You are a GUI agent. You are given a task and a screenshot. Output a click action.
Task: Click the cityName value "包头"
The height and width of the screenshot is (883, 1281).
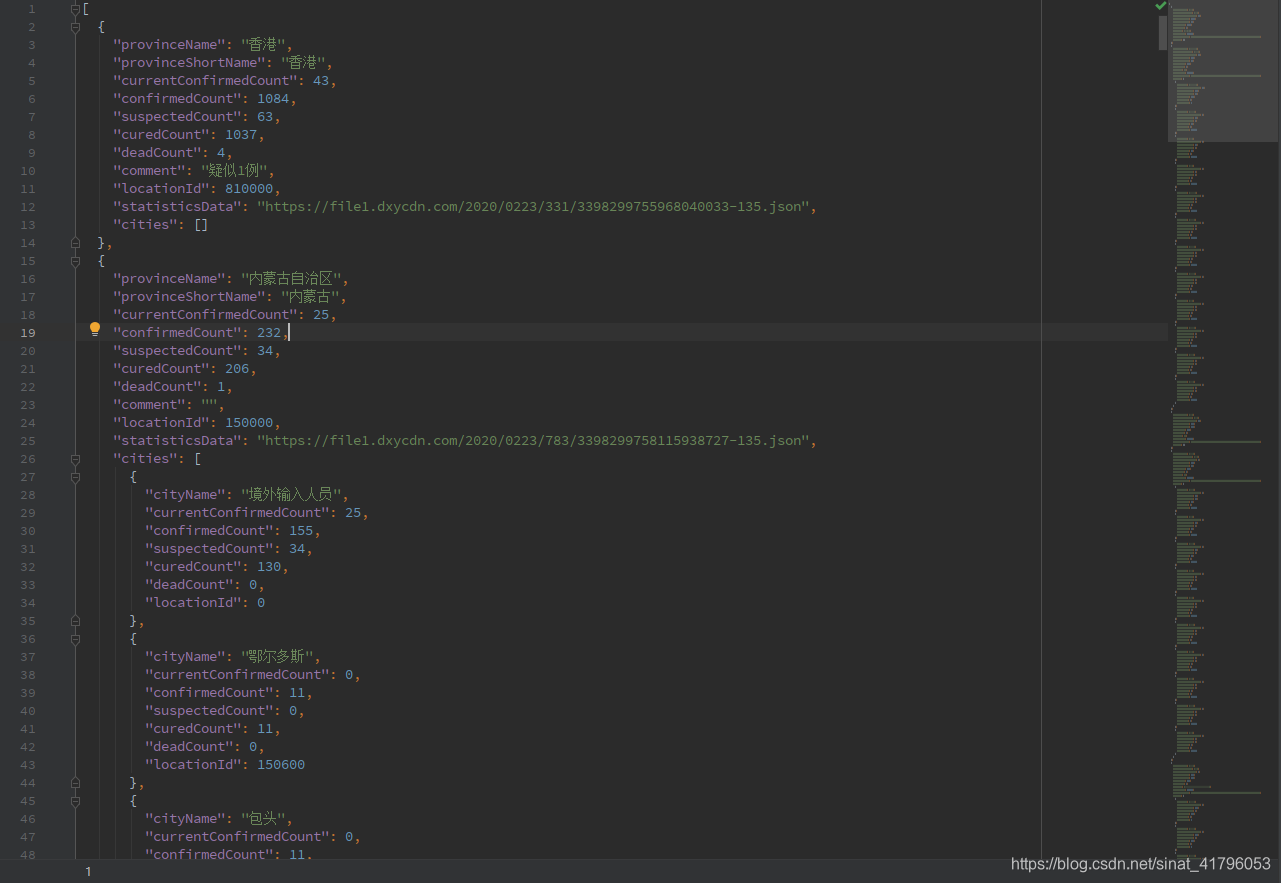click(265, 819)
